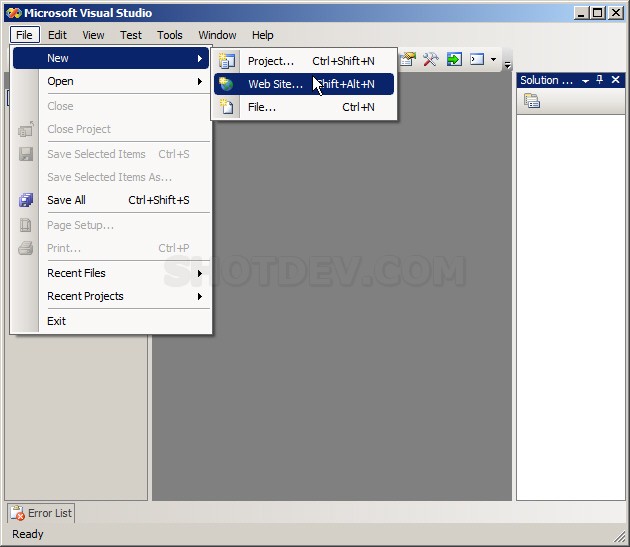Click Page Setup... menu item
The height and width of the screenshot is (547, 630).
point(111,225)
